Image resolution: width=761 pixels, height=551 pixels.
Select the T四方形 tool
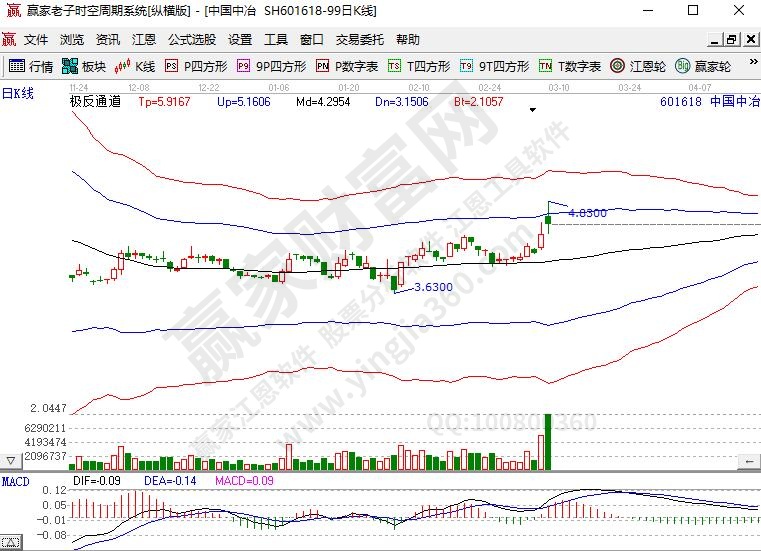[419, 67]
